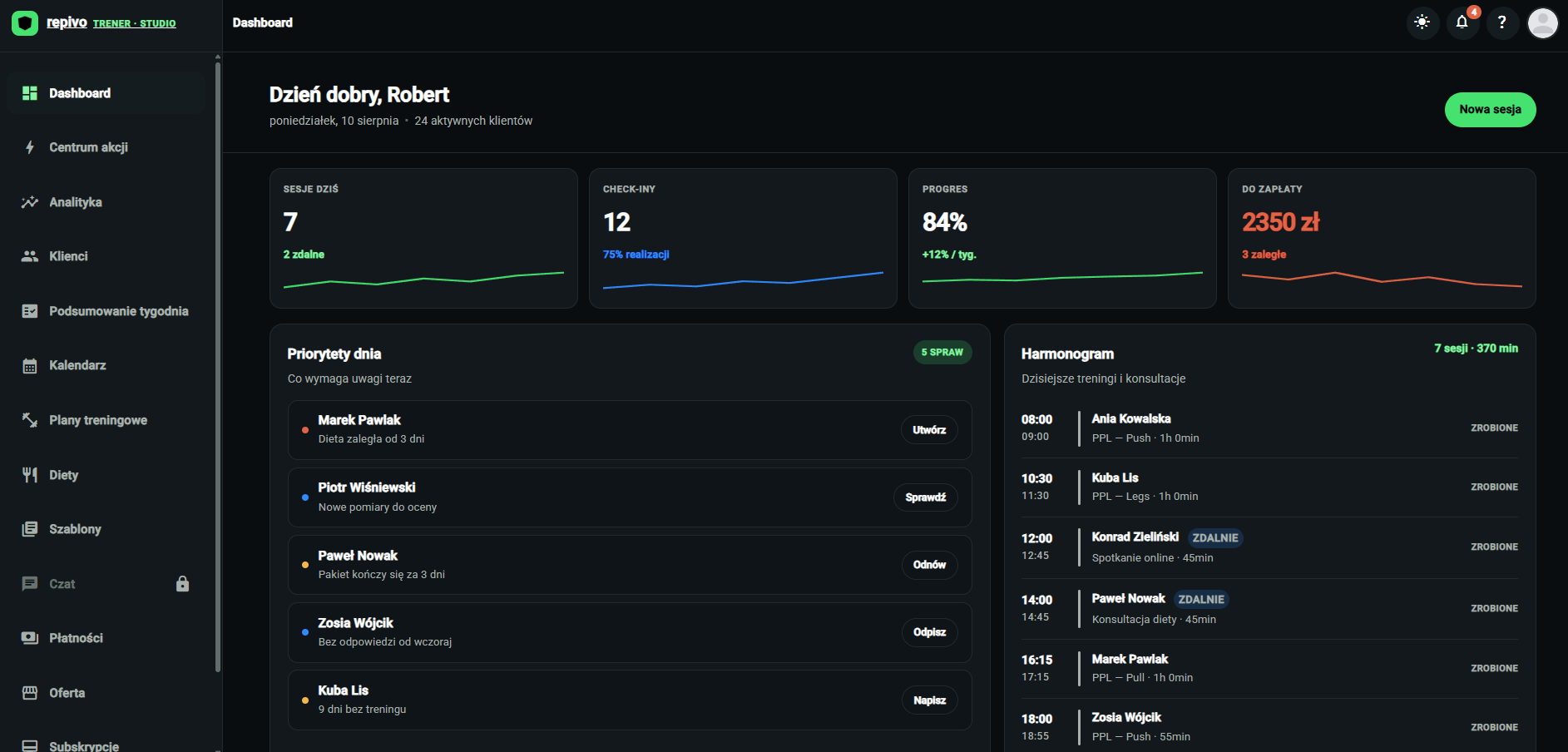Screen dimensions: 1568x752
Task: Click the Plany treningowe dumbbell icon
Action: 30,420
